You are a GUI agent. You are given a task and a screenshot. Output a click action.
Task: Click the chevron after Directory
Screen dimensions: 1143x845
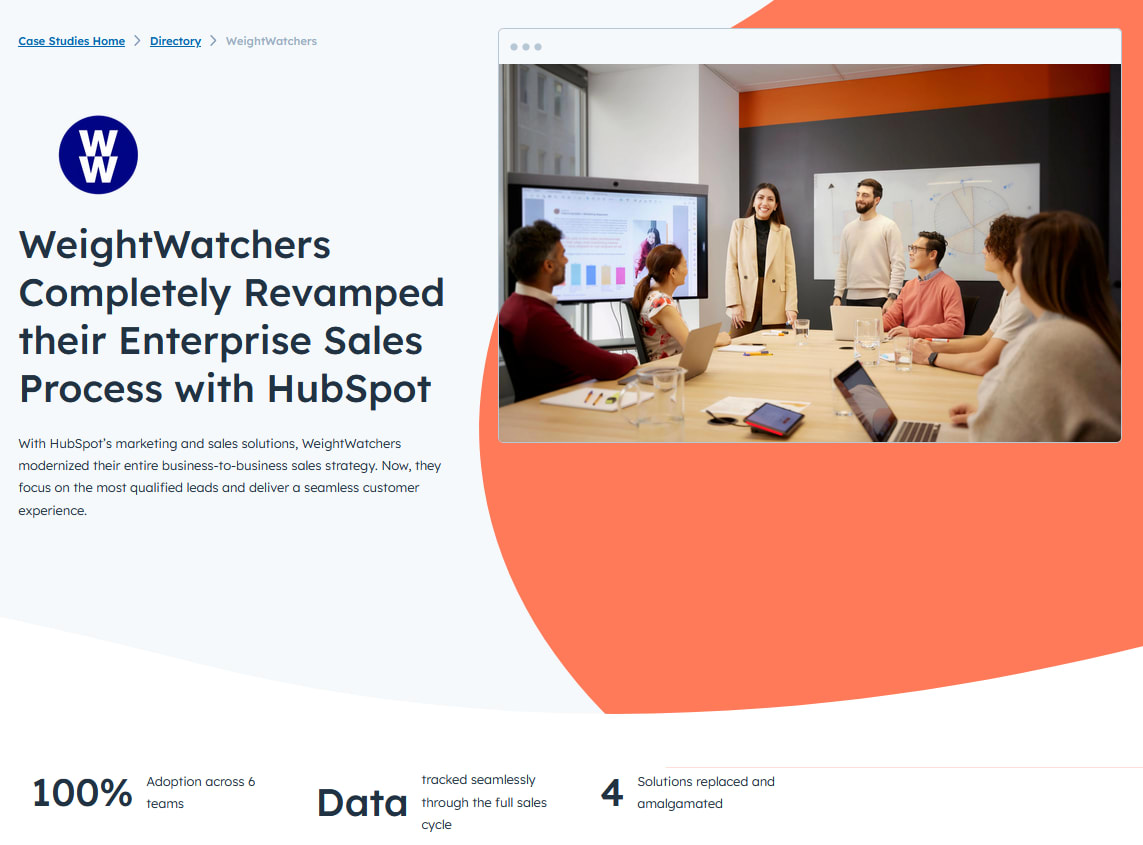pos(213,41)
